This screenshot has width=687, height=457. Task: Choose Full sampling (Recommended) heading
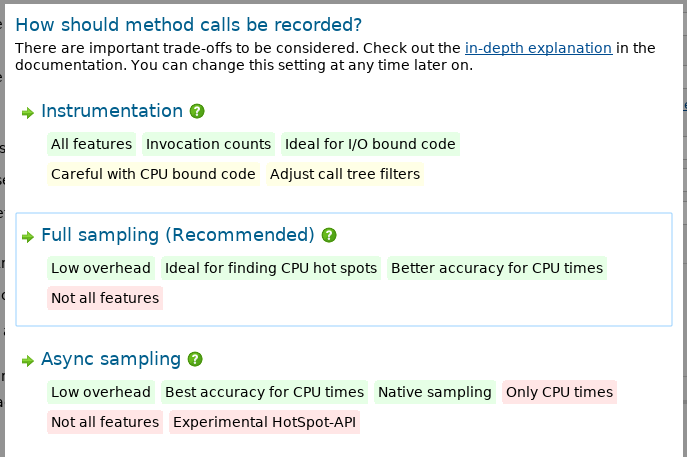point(178,235)
